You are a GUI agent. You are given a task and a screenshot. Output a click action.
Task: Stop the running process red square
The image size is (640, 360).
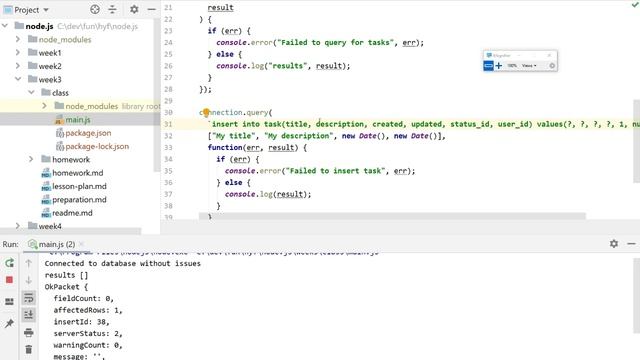pos(9,280)
